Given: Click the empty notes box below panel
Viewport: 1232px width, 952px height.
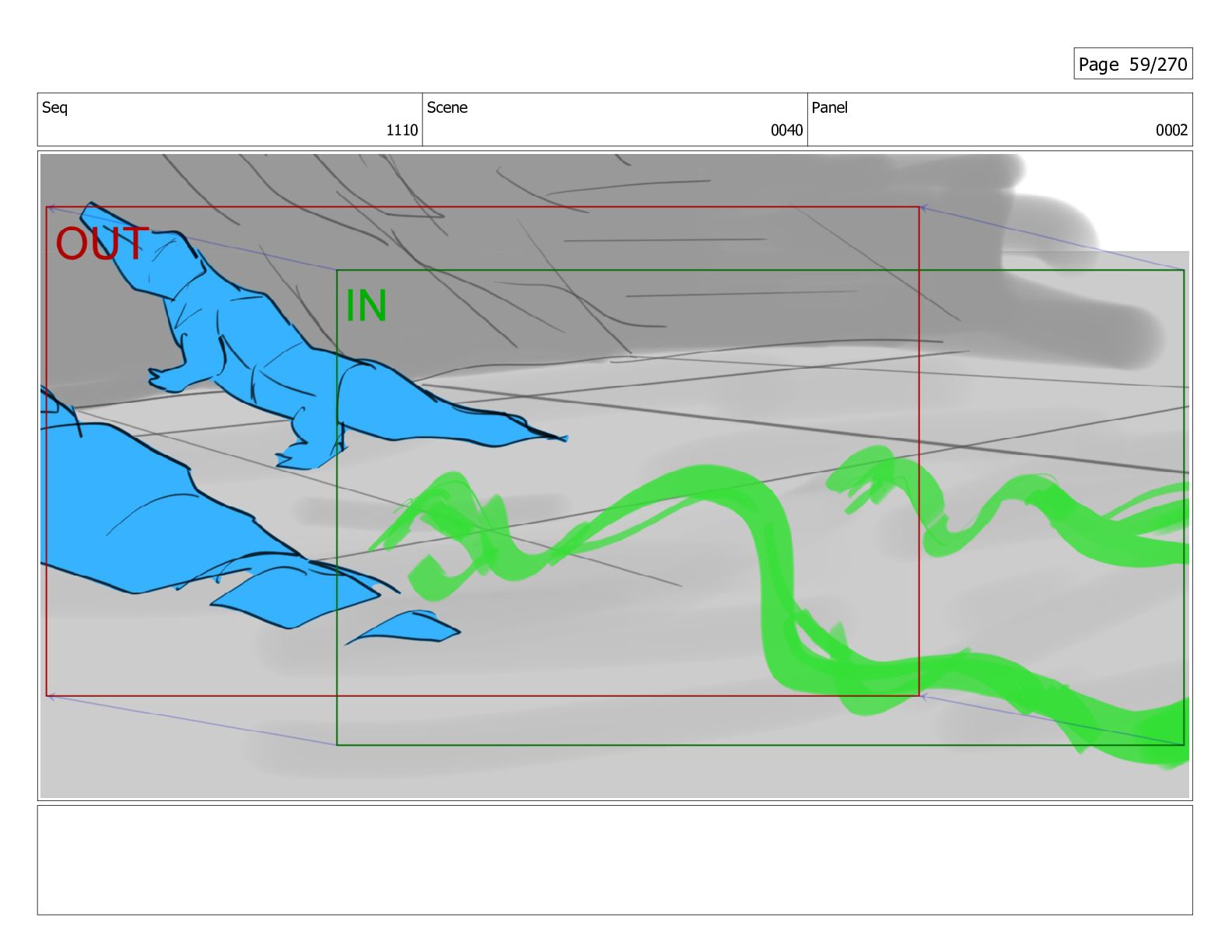Looking at the screenshot, I should coord(614,860).
